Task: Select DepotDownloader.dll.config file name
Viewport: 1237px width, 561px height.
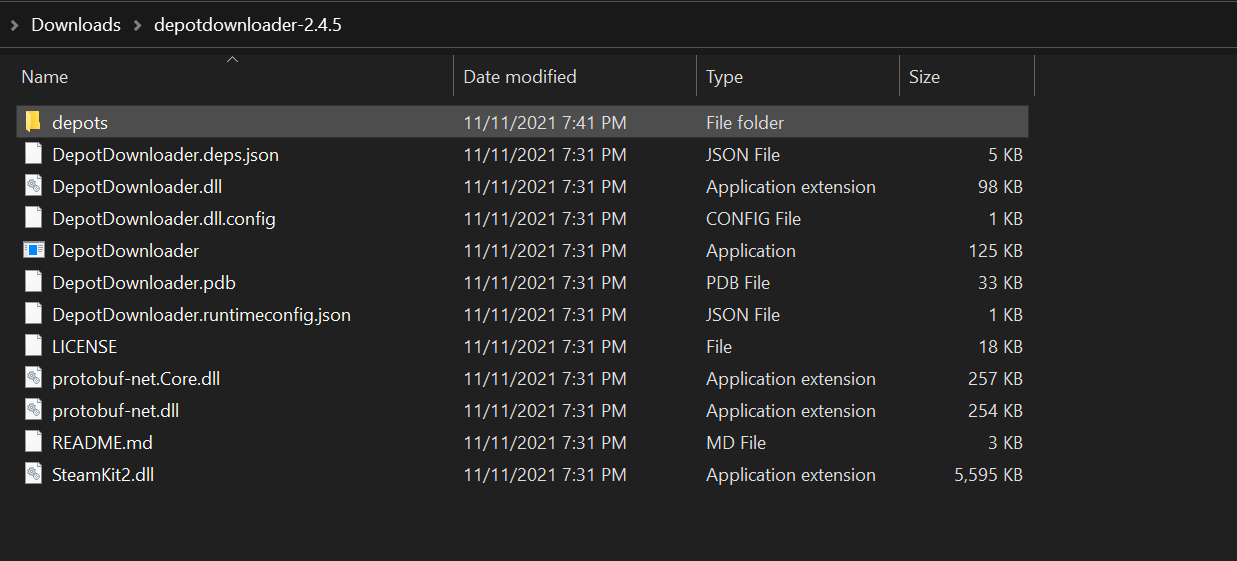Action: [164, 219]
